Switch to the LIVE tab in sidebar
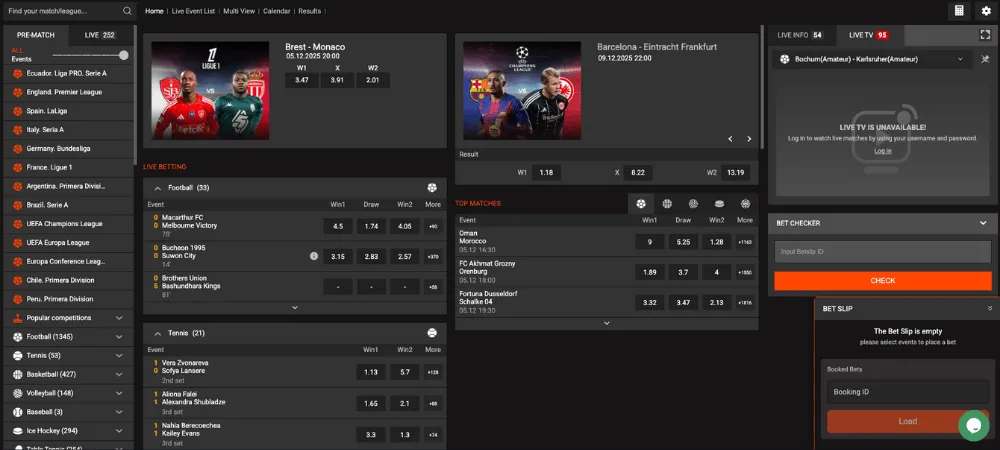This screenshot has width=1000, height=450. coord(100,35)
